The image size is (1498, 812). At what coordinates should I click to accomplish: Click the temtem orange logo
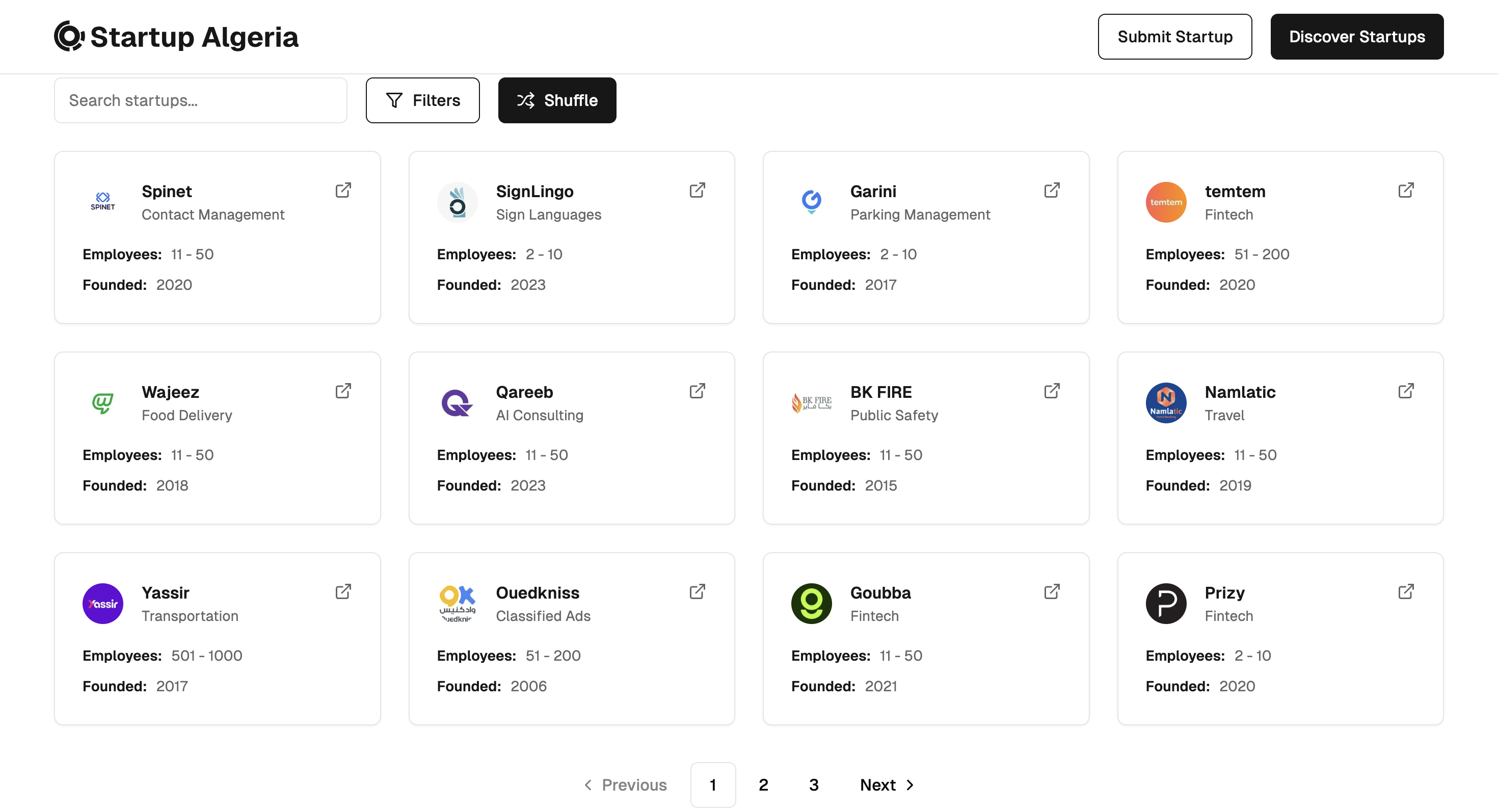point(1166,202)
